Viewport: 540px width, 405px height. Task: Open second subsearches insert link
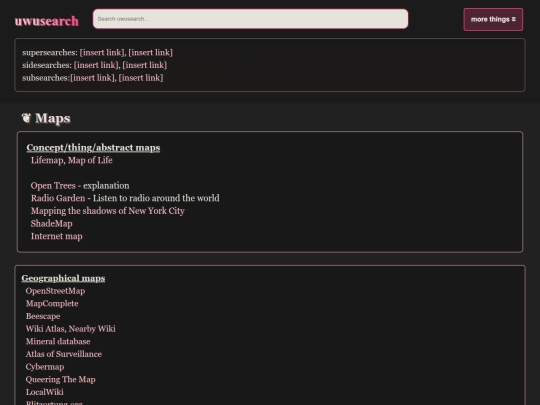141,78
